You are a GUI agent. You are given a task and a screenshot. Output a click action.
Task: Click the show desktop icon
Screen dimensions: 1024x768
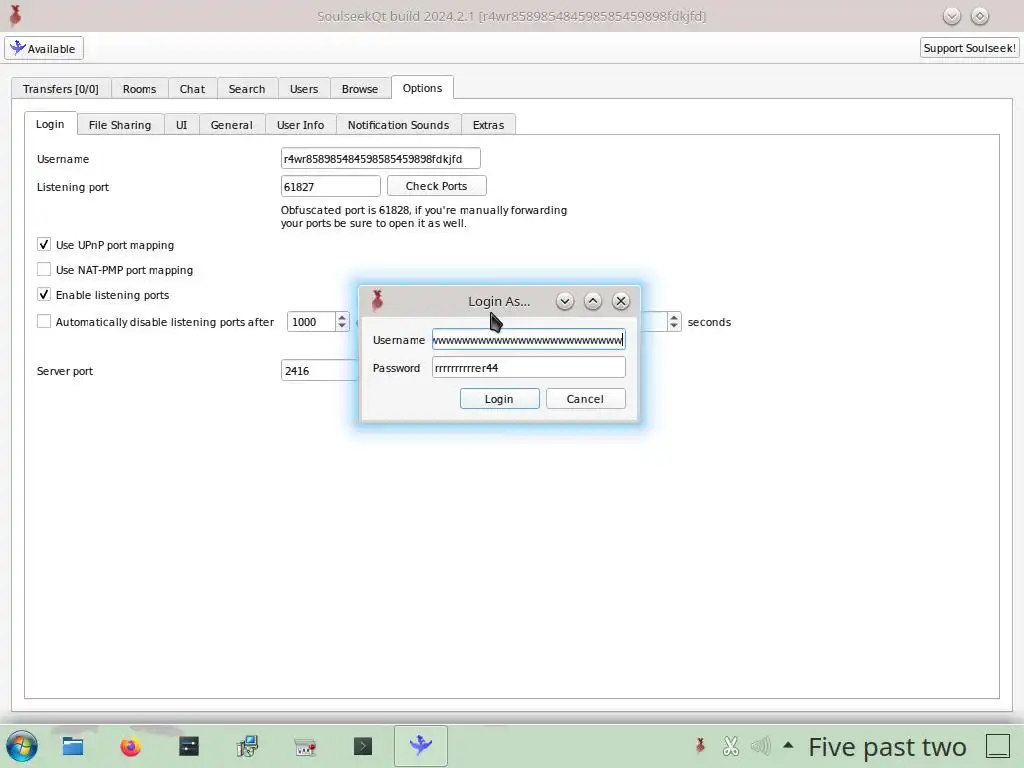click(998, 745)
